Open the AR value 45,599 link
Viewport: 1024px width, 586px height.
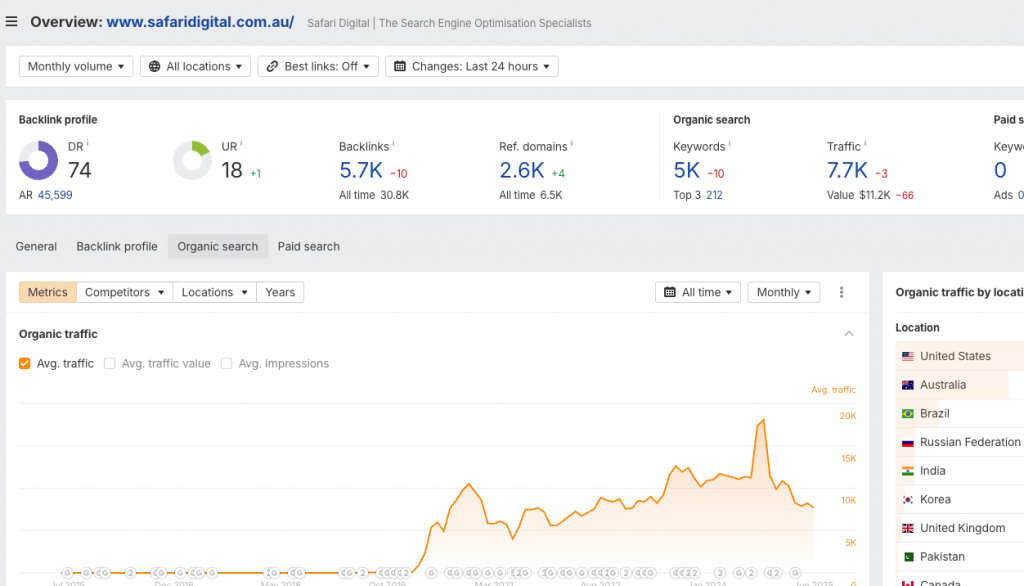[x=55, y=195]
